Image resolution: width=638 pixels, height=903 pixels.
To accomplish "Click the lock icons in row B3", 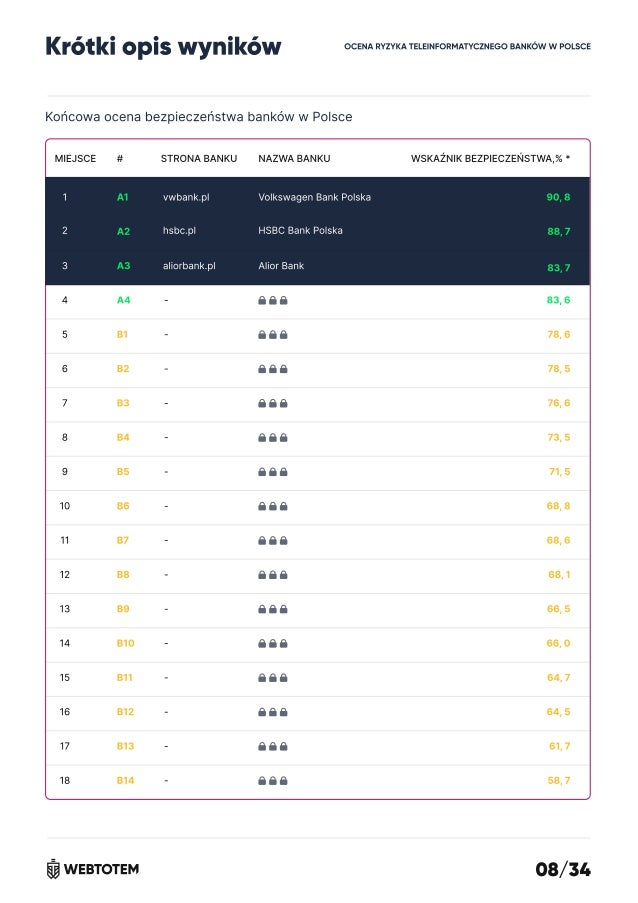I will (273, 403).
